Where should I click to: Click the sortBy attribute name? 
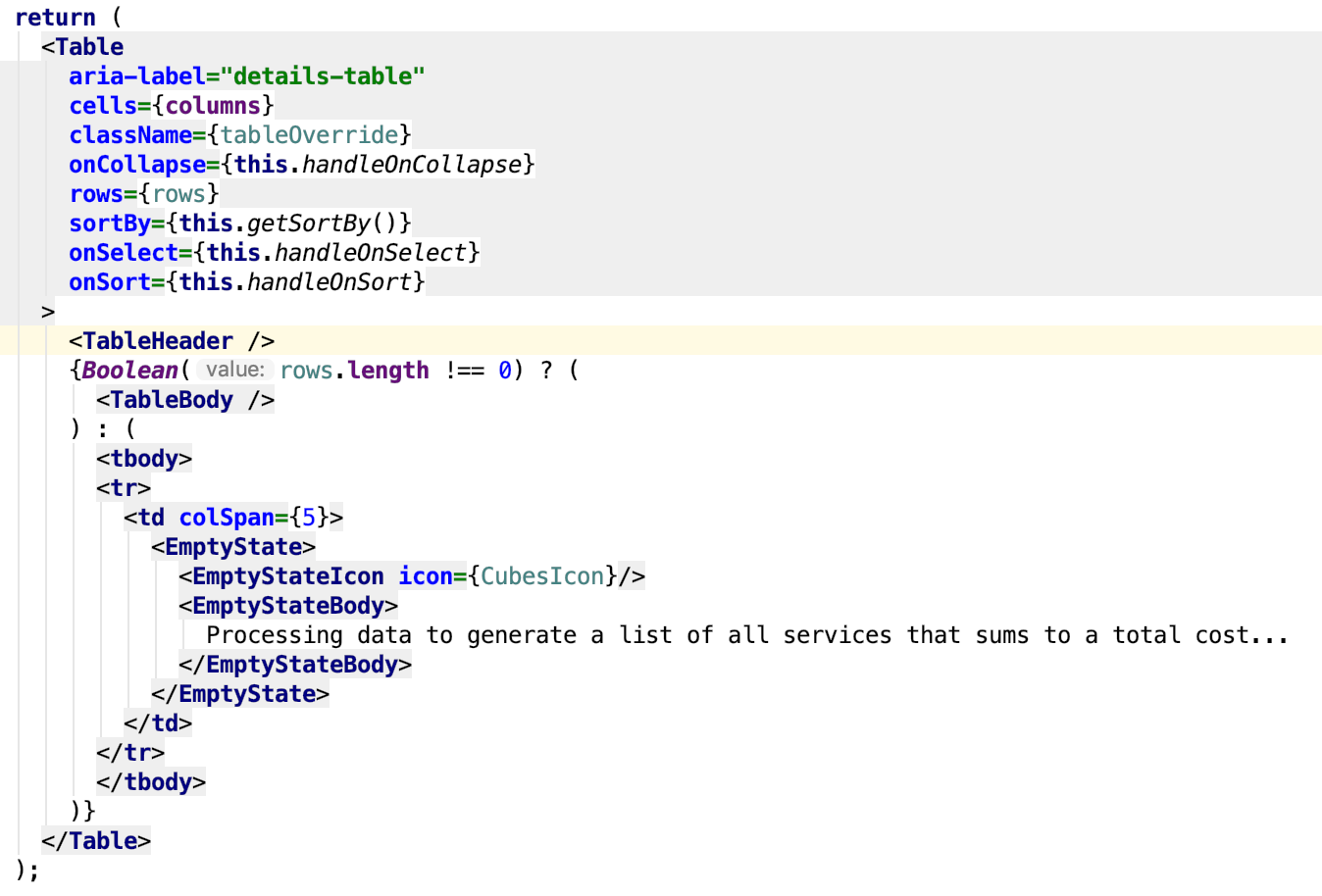click(x=110, y=224)
